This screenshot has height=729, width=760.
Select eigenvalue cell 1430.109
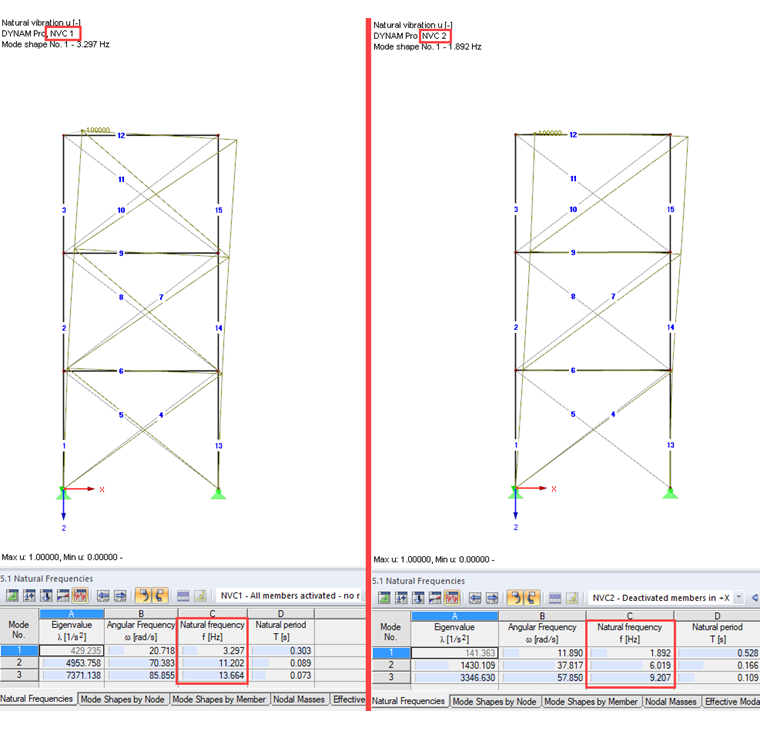(x=455, y=665)
